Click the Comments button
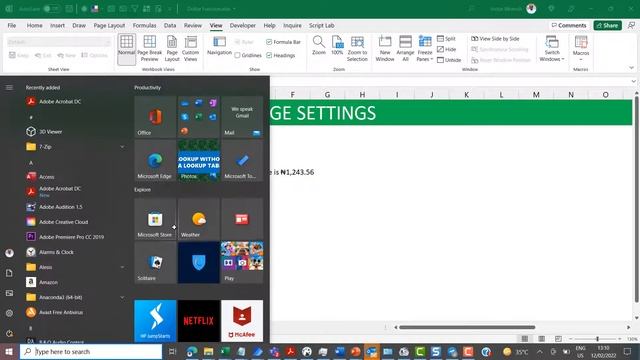The width and height of the screenshot is (640, 360). click(x=569, y=25)
